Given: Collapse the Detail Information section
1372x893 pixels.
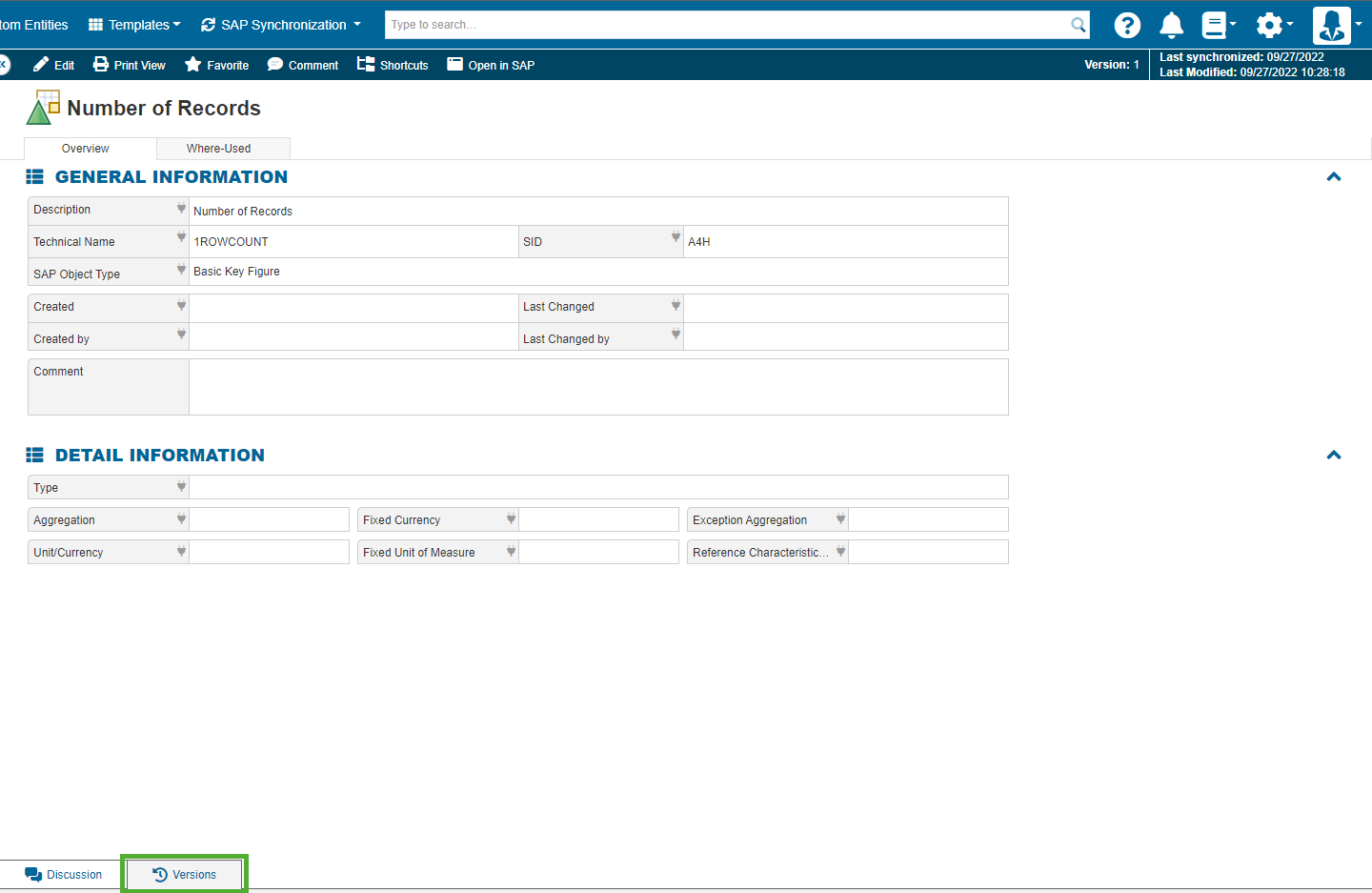Looking at the screenshot, I should (x=1334, y=456).
